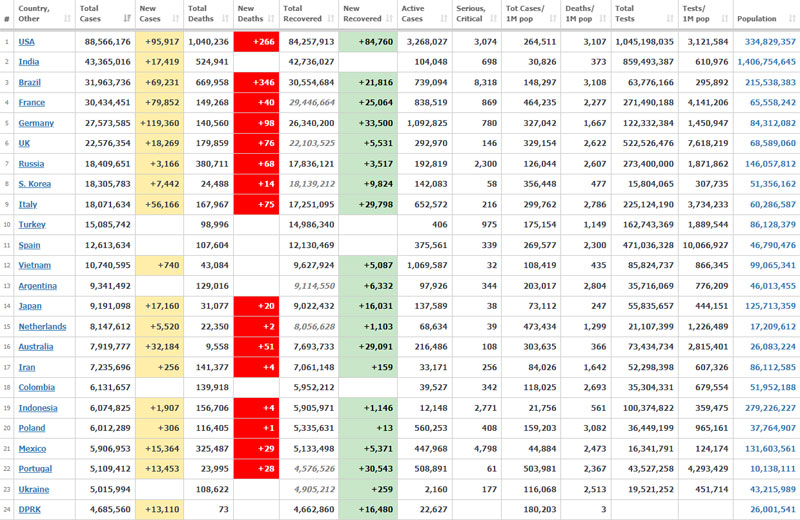
Task: Open the Turkey country link
Action: (32, 225)
